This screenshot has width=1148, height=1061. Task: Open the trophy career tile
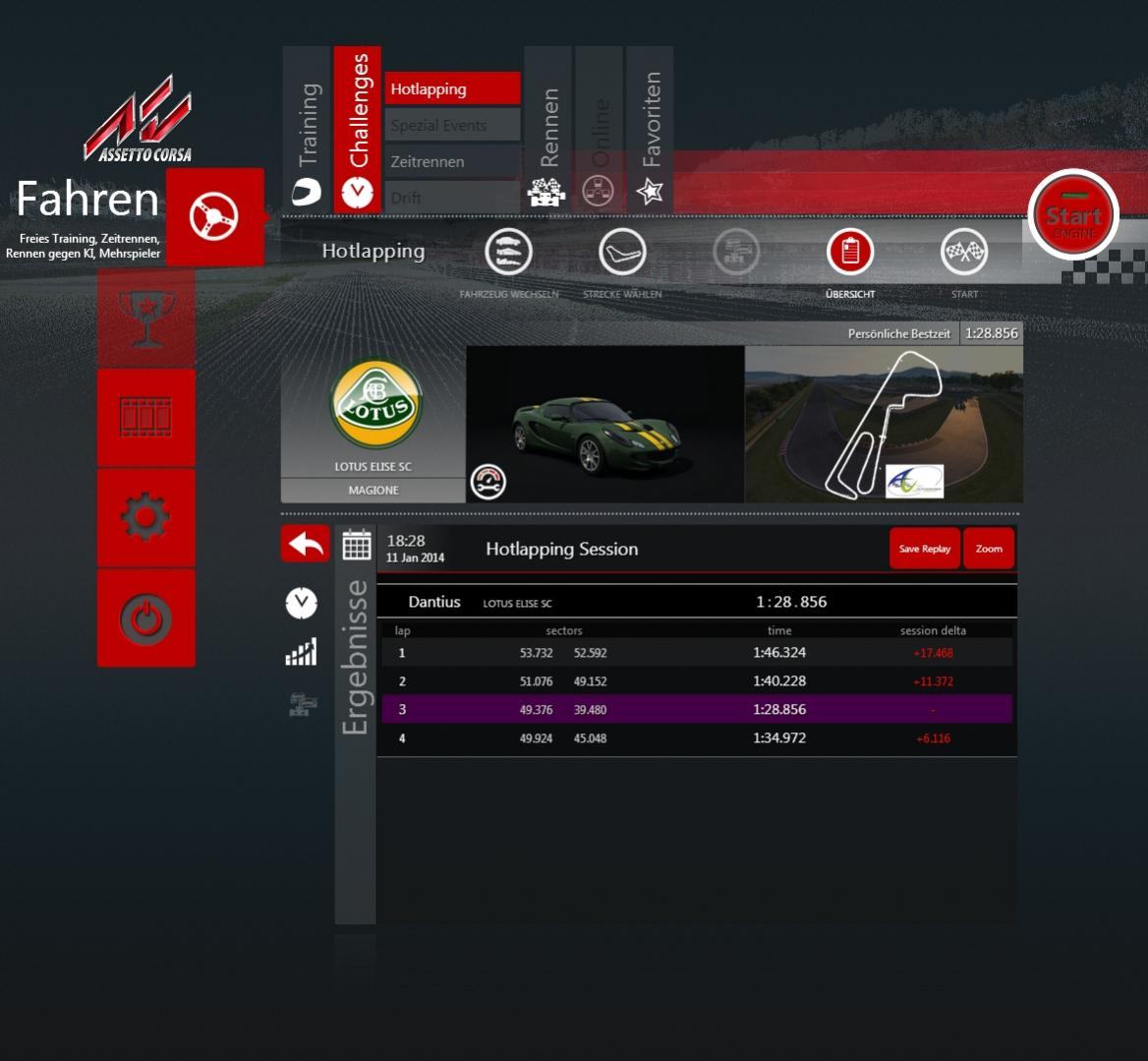tap(146, 318)
